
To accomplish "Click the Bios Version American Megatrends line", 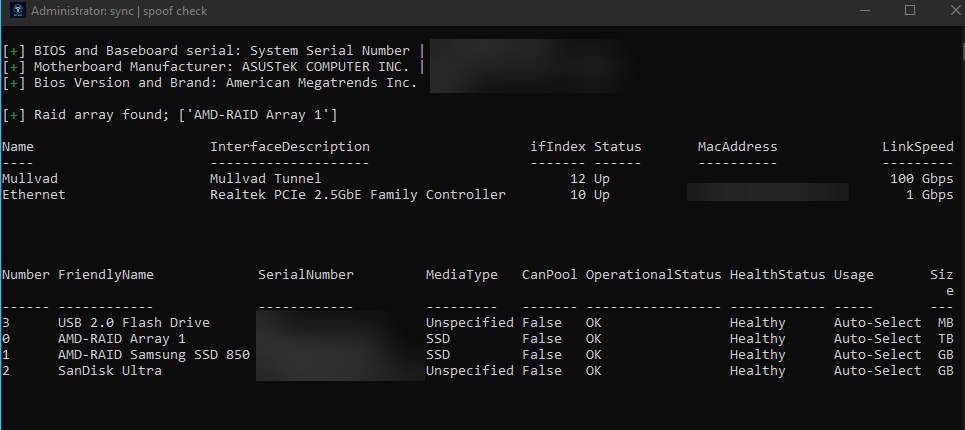I will coord(210,83).
